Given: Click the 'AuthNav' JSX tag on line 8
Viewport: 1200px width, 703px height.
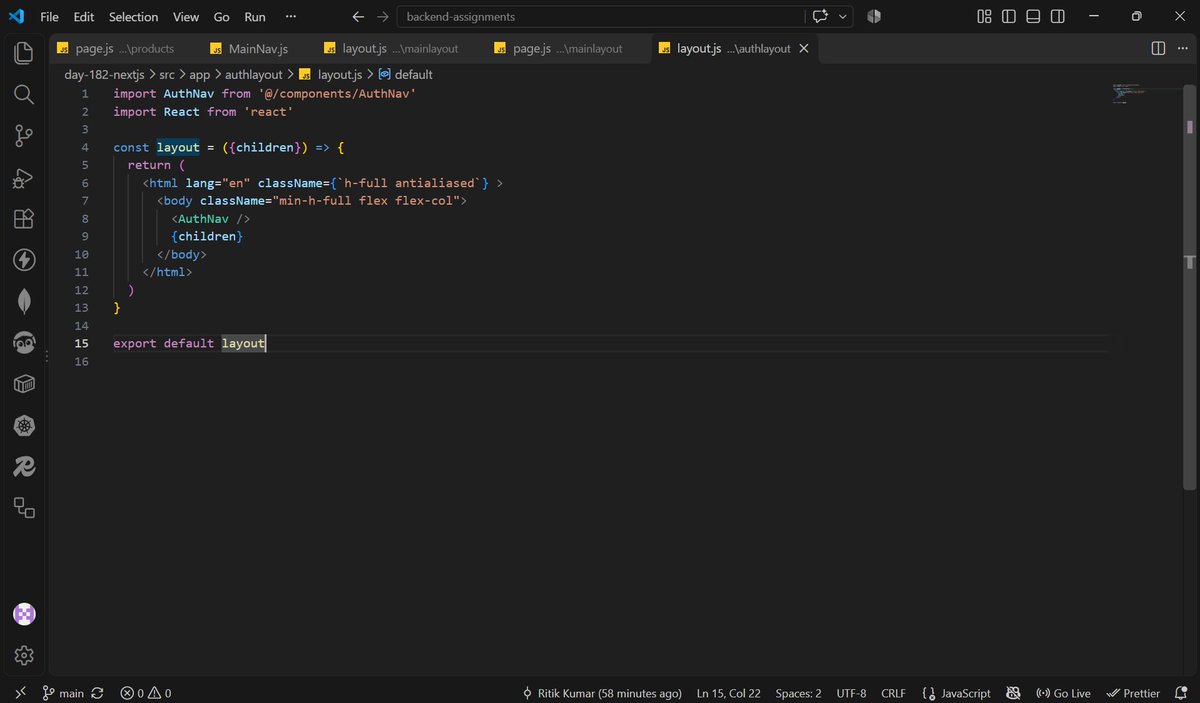Looking at the screenshot, I should (203, 218).
